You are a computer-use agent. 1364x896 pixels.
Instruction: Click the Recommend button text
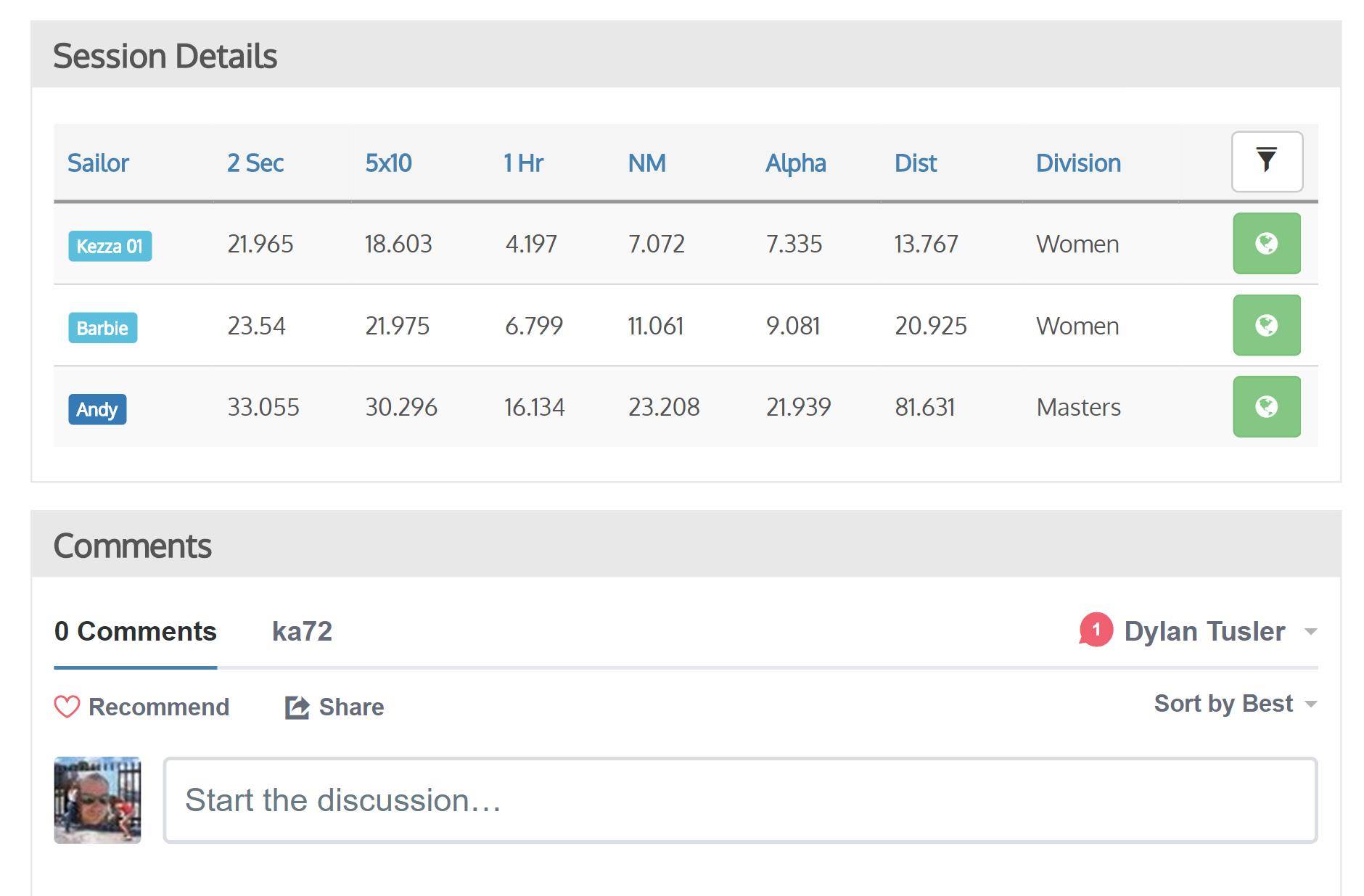pos(159,707)
